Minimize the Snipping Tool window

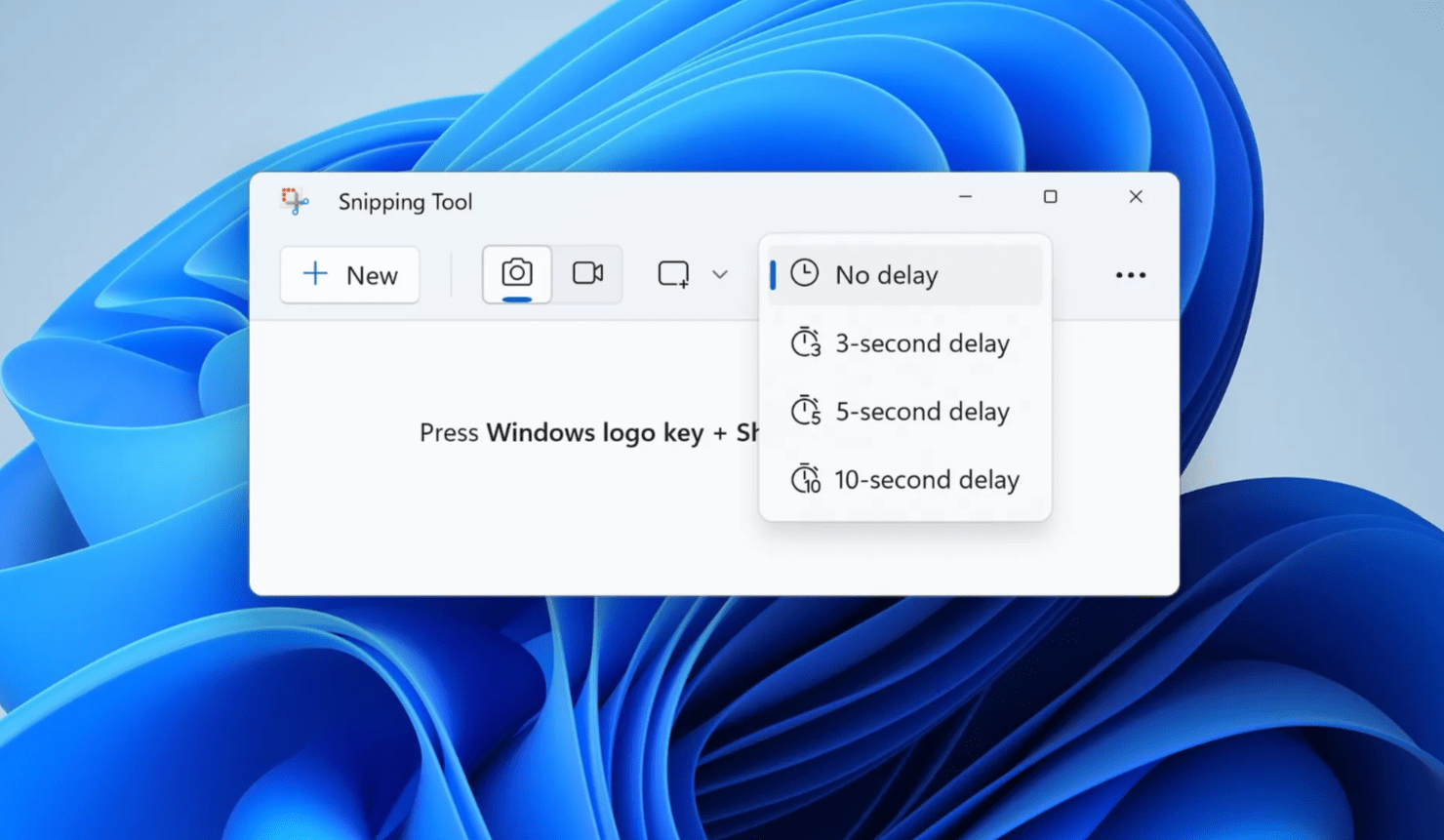click(x=965, y=197)
